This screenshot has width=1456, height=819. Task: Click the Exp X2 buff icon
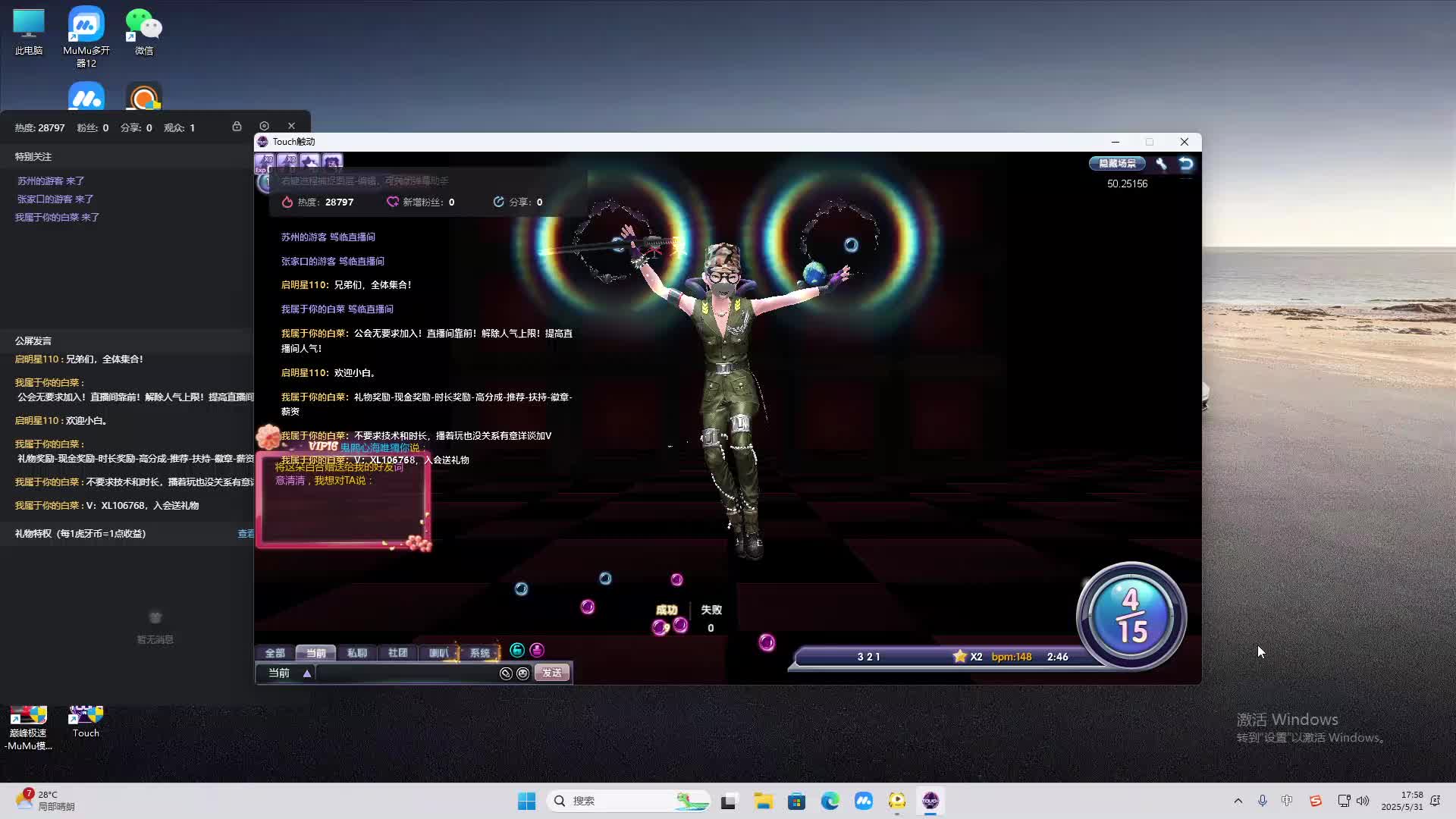coord(265,162)
